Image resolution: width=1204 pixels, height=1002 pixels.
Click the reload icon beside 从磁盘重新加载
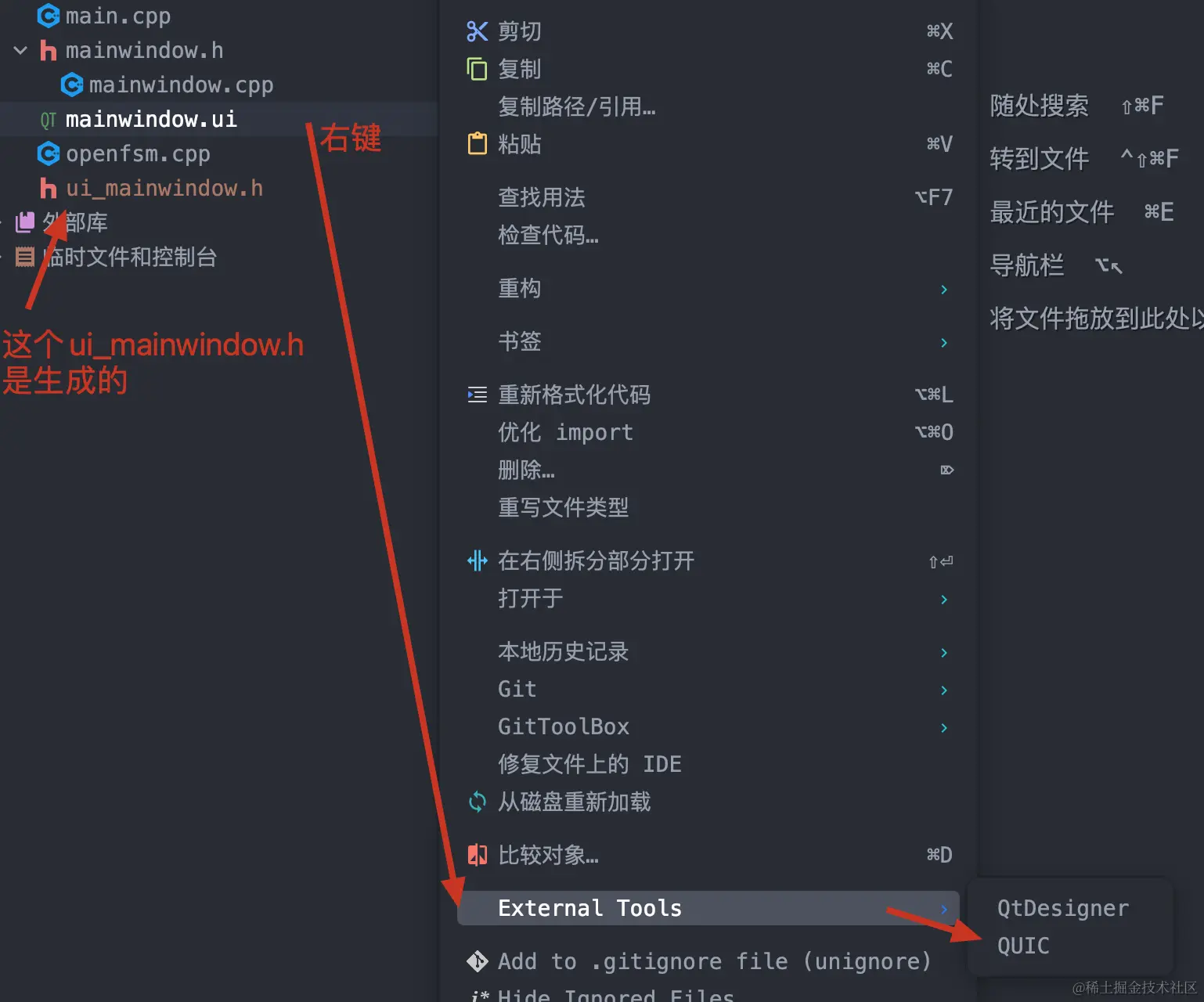(x=478, y=802)
